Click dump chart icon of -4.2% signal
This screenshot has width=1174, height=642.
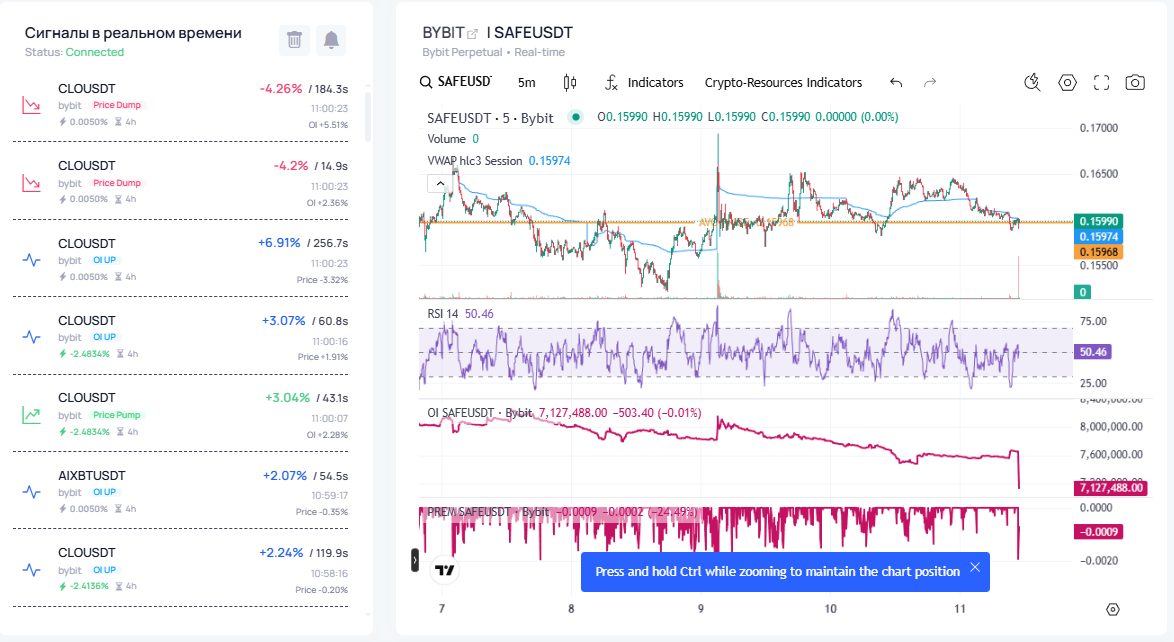[31, 183]
